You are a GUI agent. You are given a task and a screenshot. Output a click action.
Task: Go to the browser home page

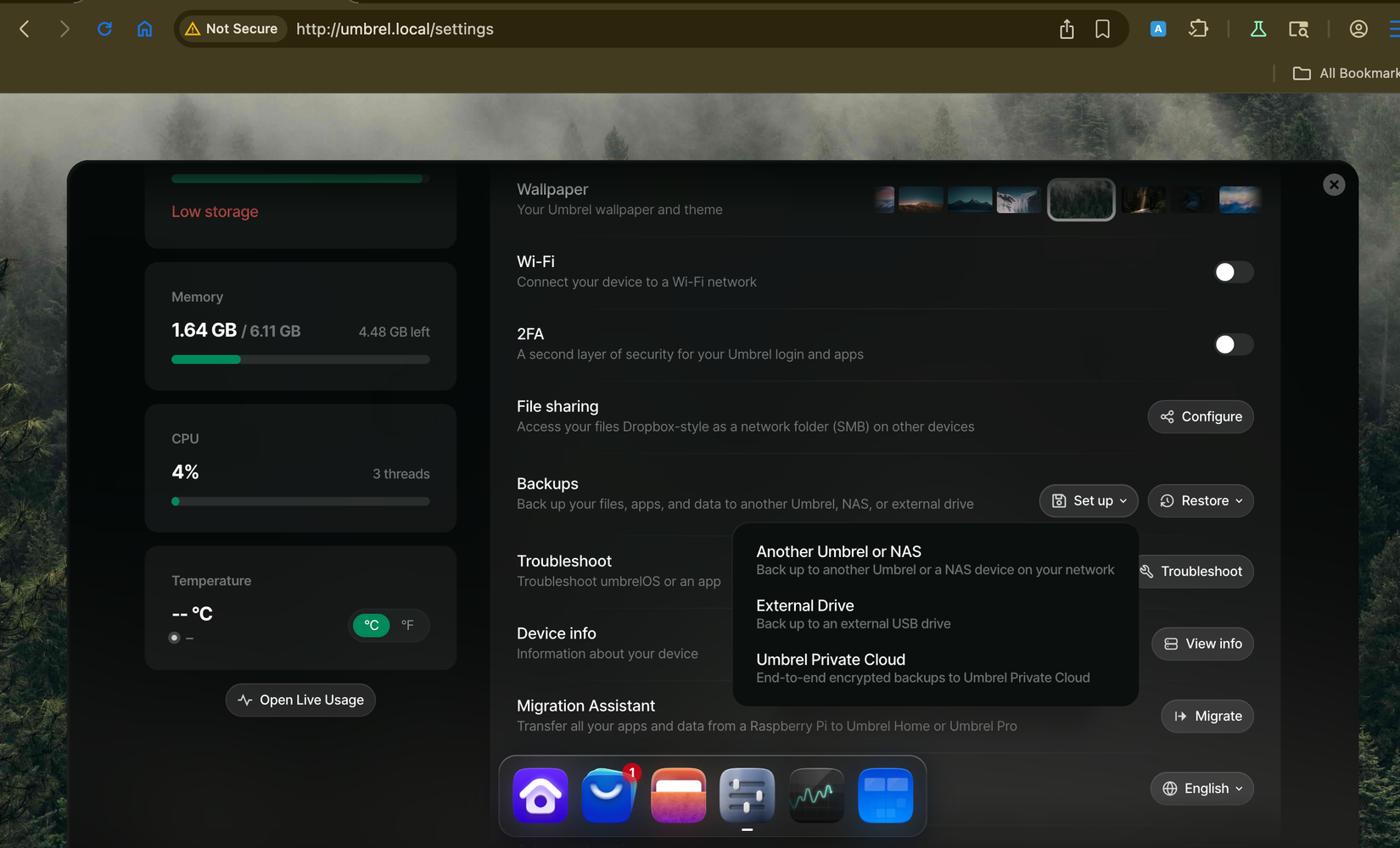coord(145,29)
